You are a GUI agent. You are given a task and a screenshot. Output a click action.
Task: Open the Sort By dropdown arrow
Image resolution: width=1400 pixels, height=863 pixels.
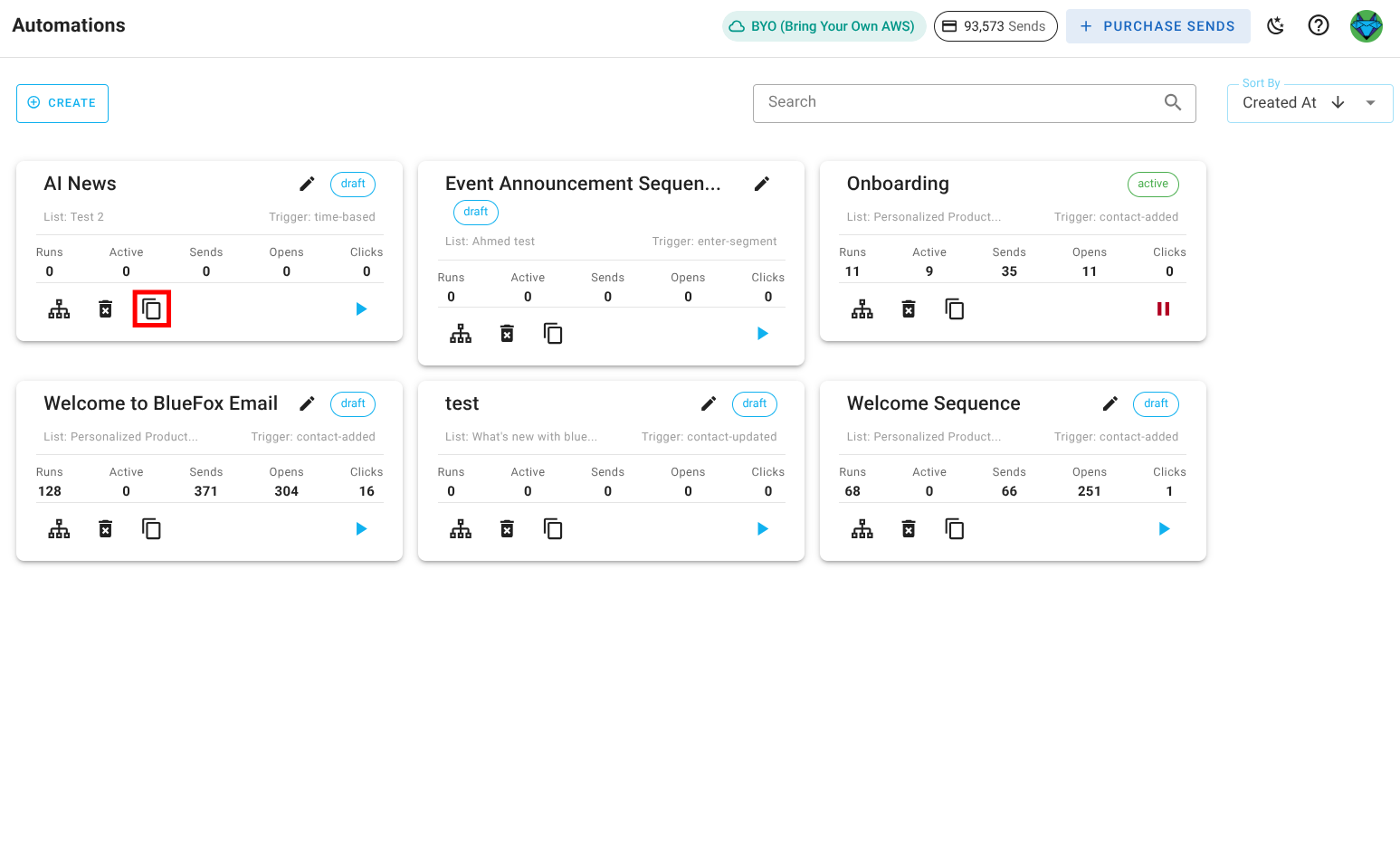coord(1371,103)
